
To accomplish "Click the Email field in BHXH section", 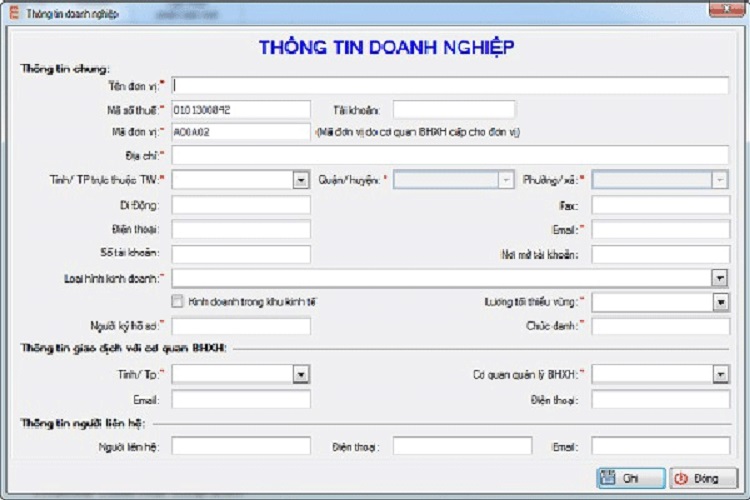I will coord(241,400).
